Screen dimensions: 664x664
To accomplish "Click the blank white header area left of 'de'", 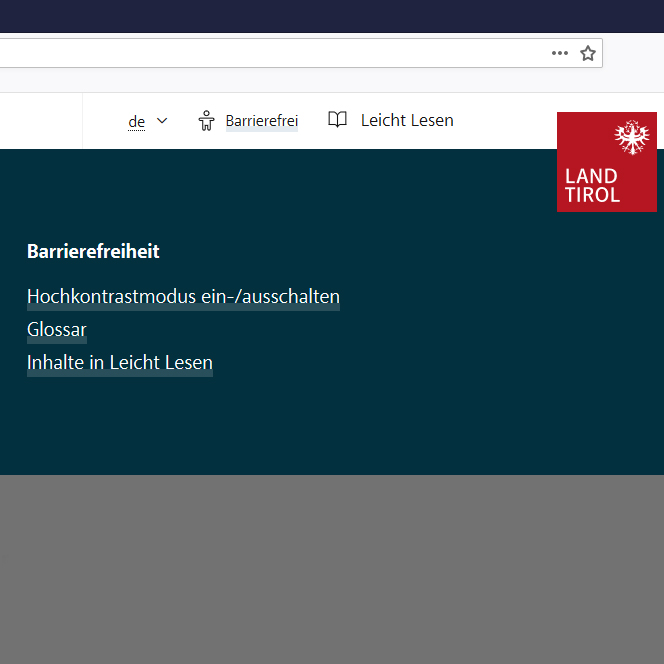I will pyautogui.click(x=40, y=121).
